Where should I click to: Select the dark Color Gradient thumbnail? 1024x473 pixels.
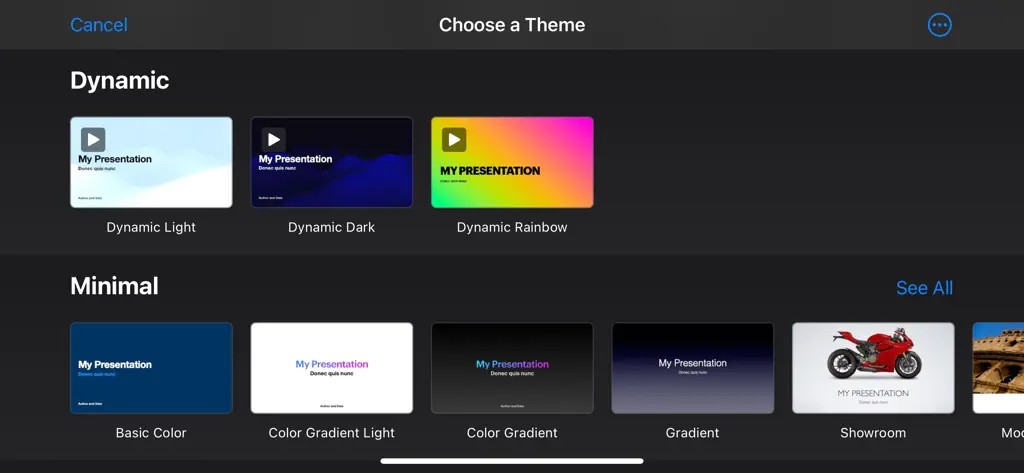[x=512, y=368]
